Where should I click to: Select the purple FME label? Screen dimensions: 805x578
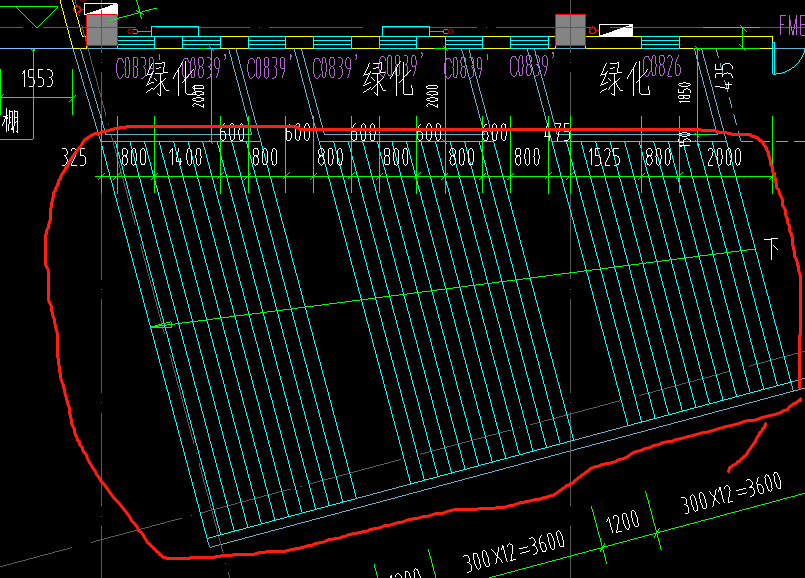click(x=790, y=26)
